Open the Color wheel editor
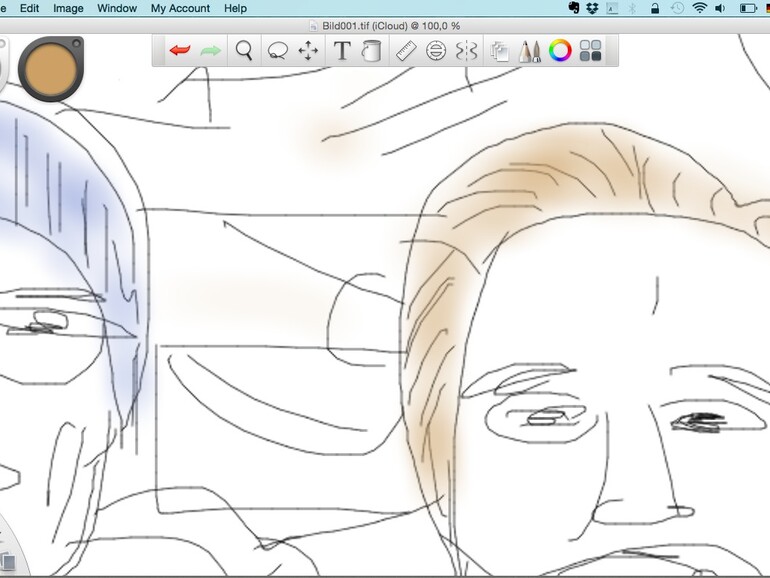Screen dimensions: 770x578 [560, 51]
